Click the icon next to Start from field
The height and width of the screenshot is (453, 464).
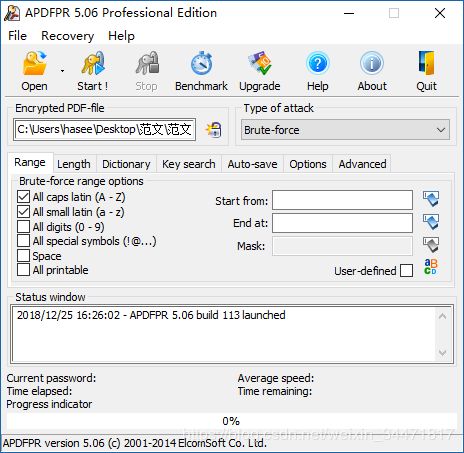(431, 199)
